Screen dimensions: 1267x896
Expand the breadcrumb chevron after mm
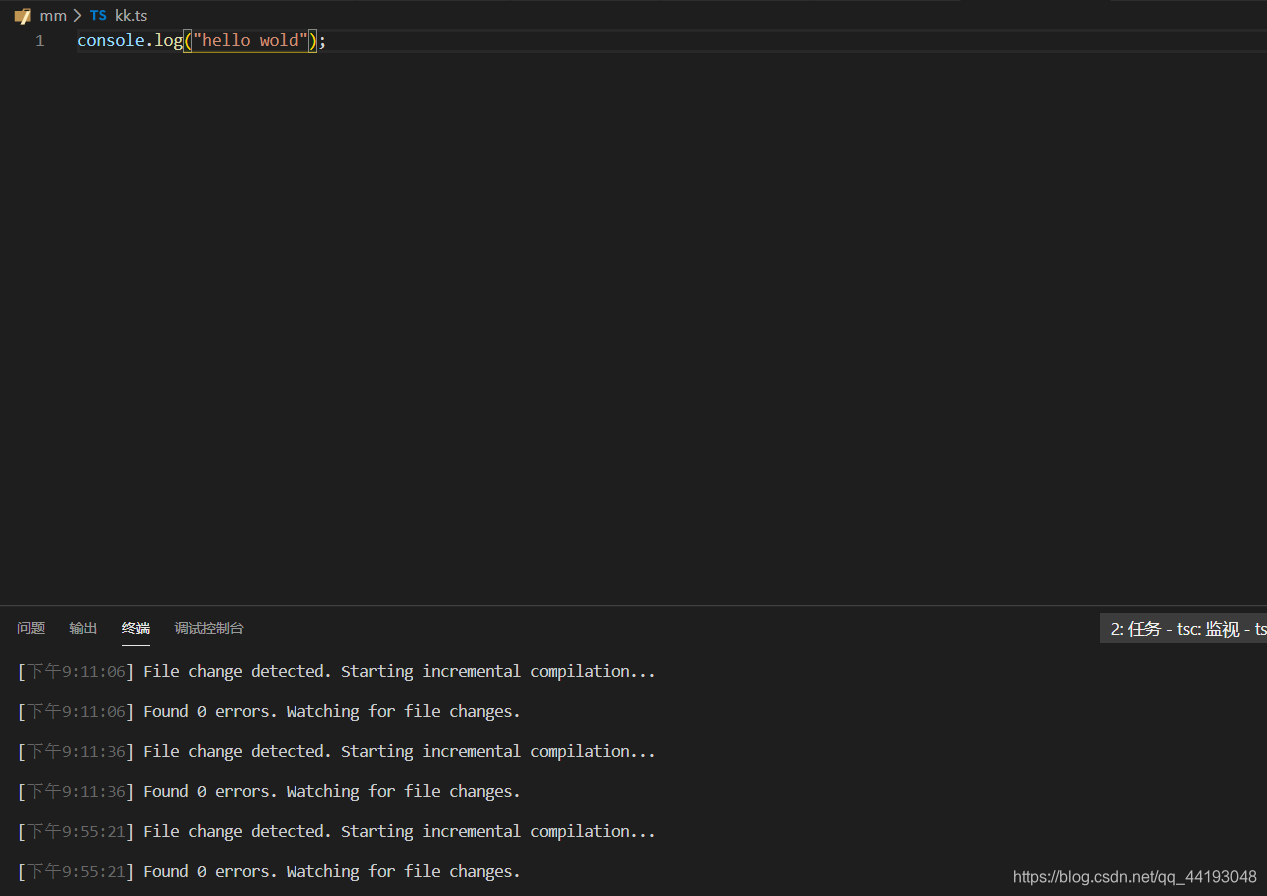coord(77,16)
